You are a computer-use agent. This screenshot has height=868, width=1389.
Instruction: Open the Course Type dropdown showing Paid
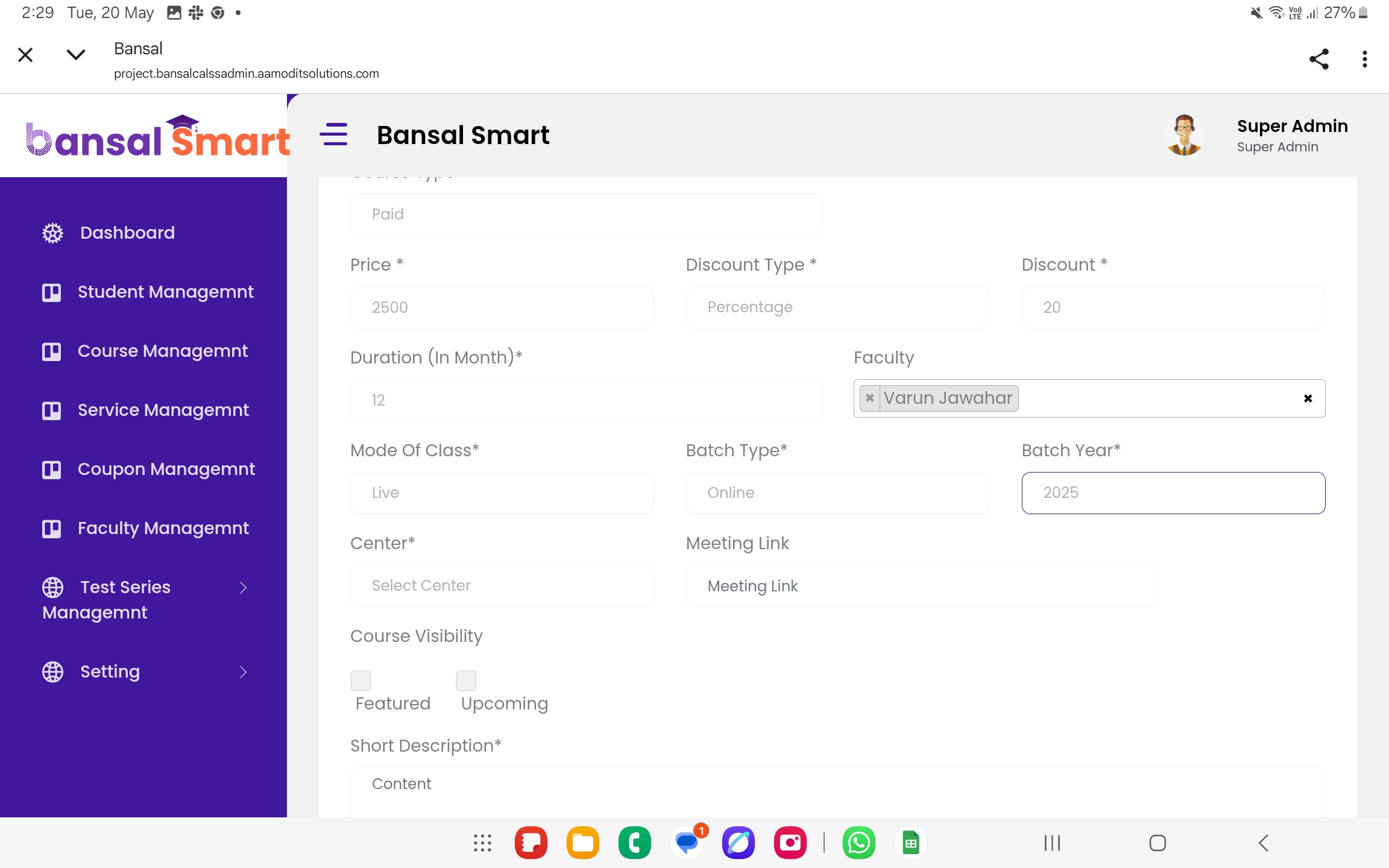pos(586,215)
